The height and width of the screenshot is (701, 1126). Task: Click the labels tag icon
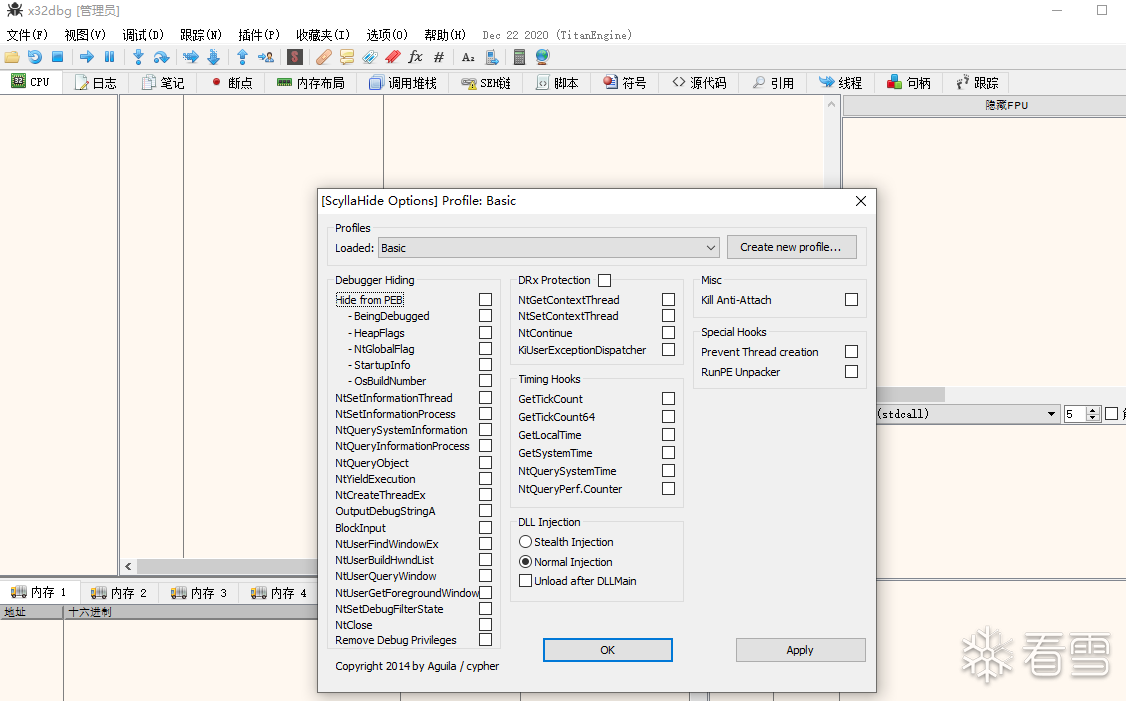370,57
